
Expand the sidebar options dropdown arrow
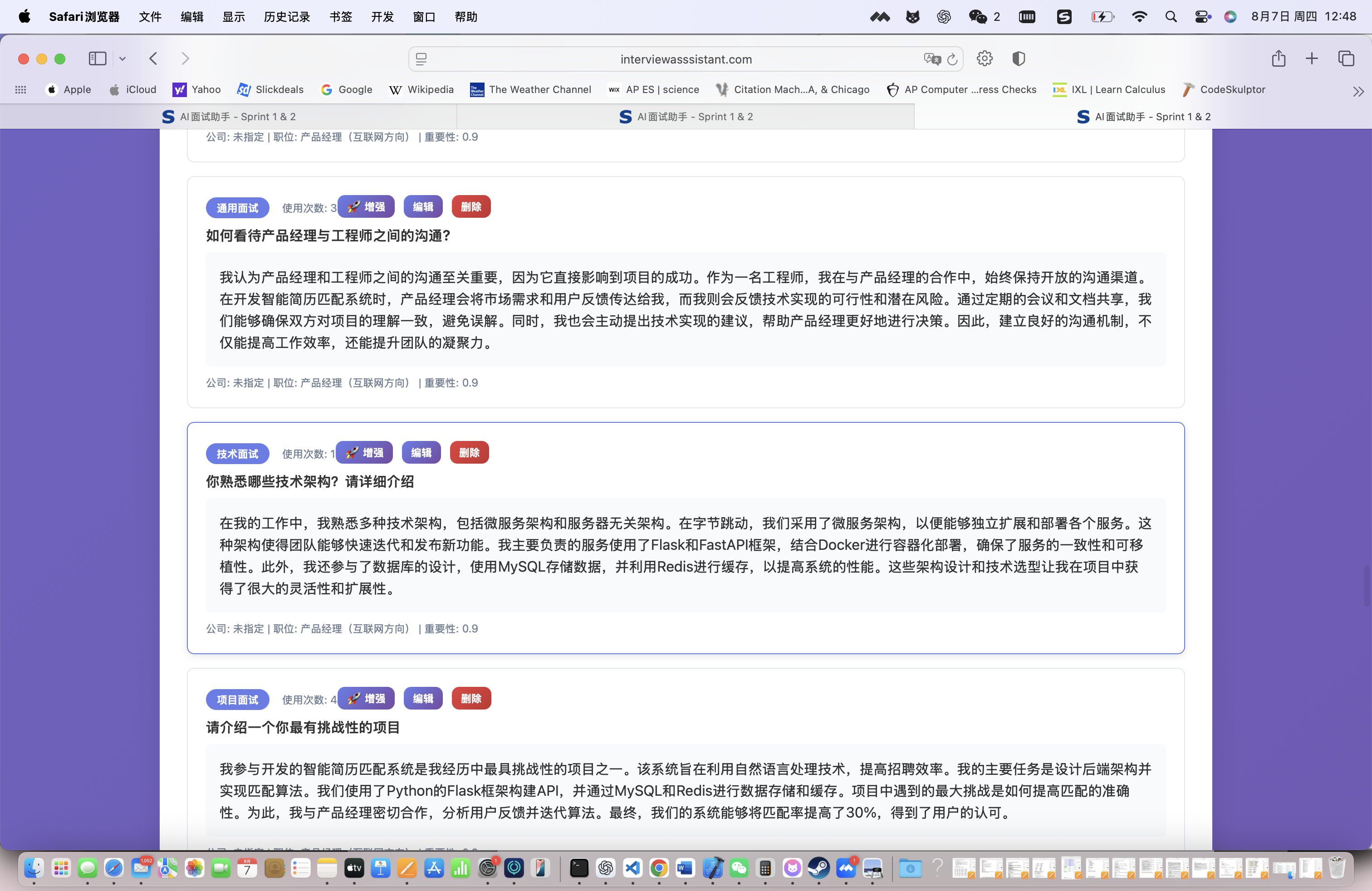(122, 59)
